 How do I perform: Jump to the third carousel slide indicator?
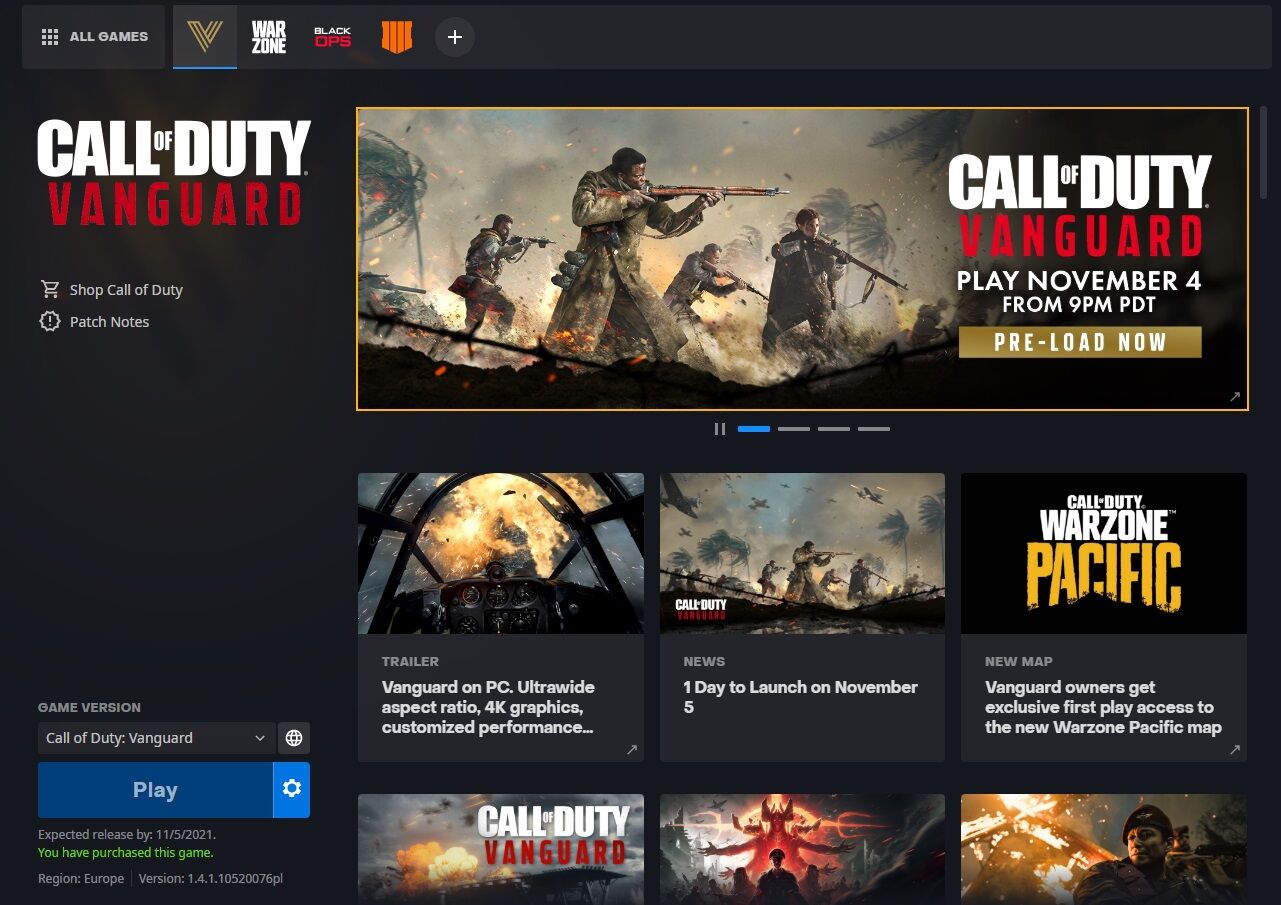(x=834, y=429)
